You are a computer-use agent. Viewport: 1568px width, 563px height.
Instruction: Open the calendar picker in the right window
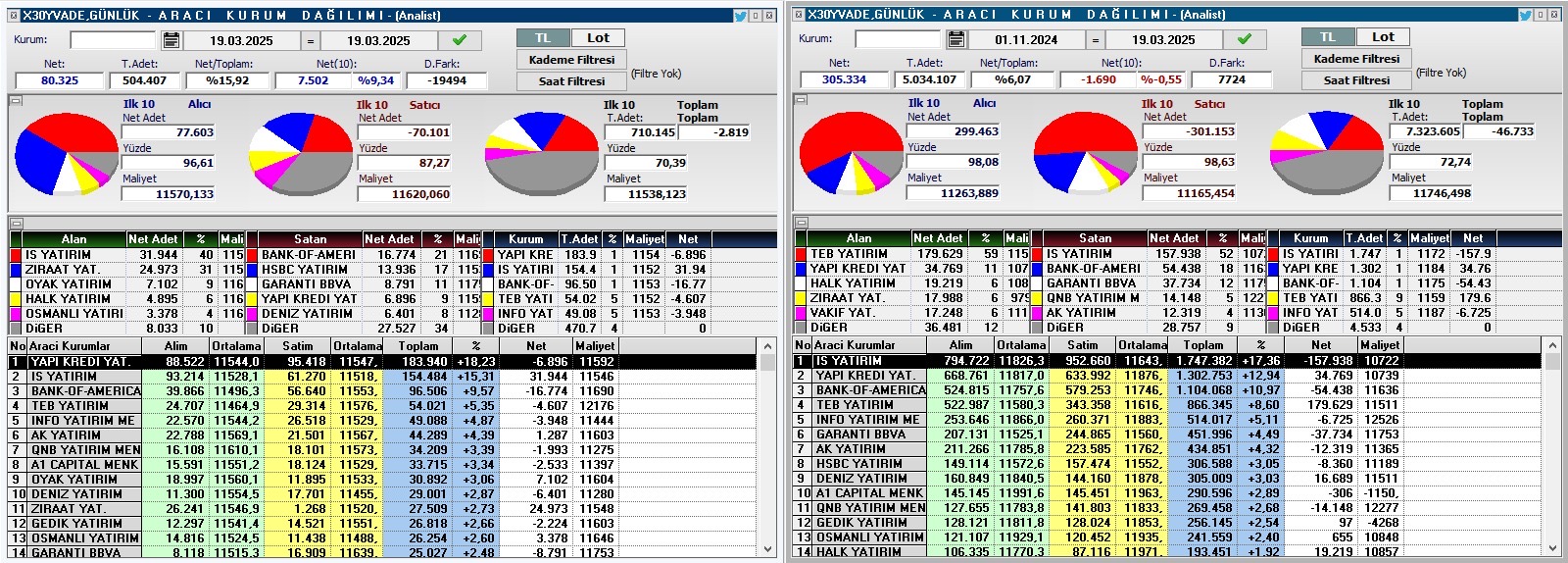tap(956, 39)
